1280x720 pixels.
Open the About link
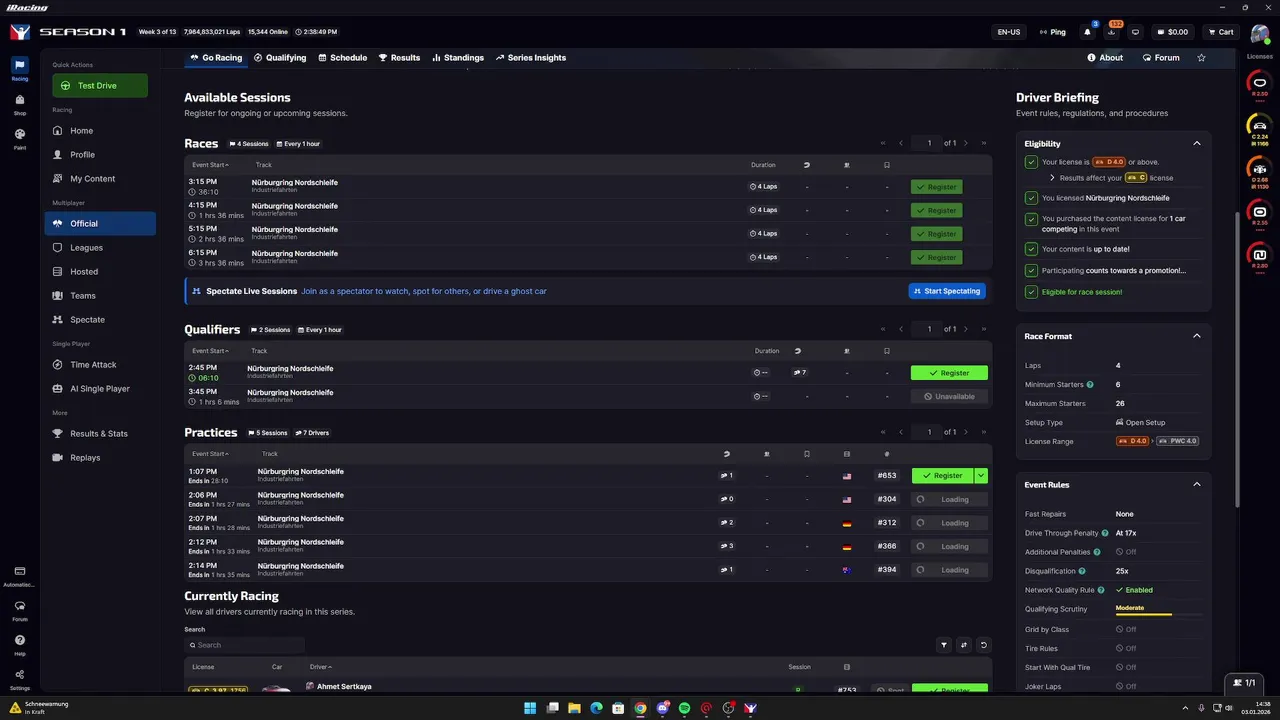pyautogui.click(x=1105, y=58)
